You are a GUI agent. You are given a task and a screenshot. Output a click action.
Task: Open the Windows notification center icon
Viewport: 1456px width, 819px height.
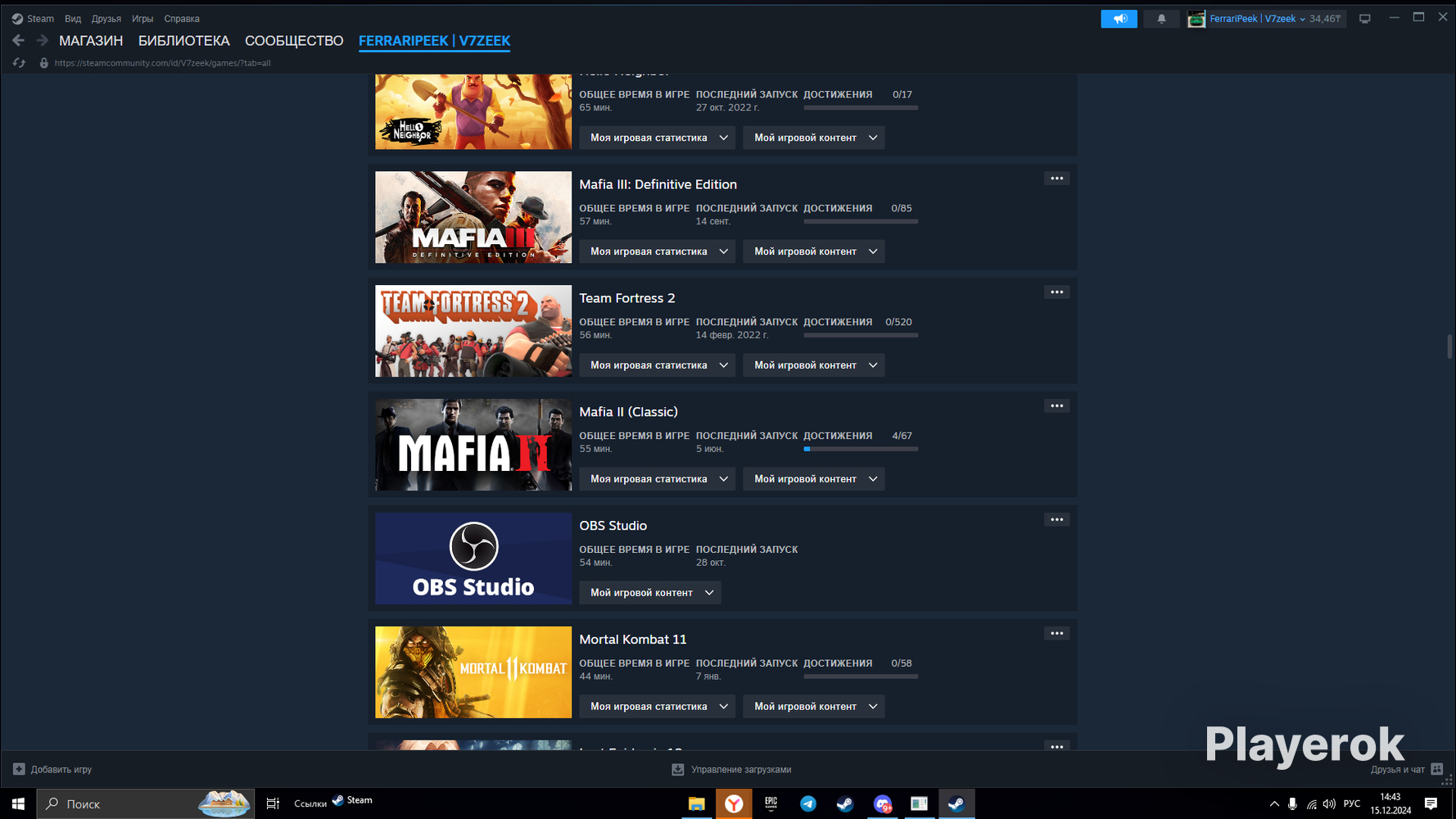pos(1431,804)
